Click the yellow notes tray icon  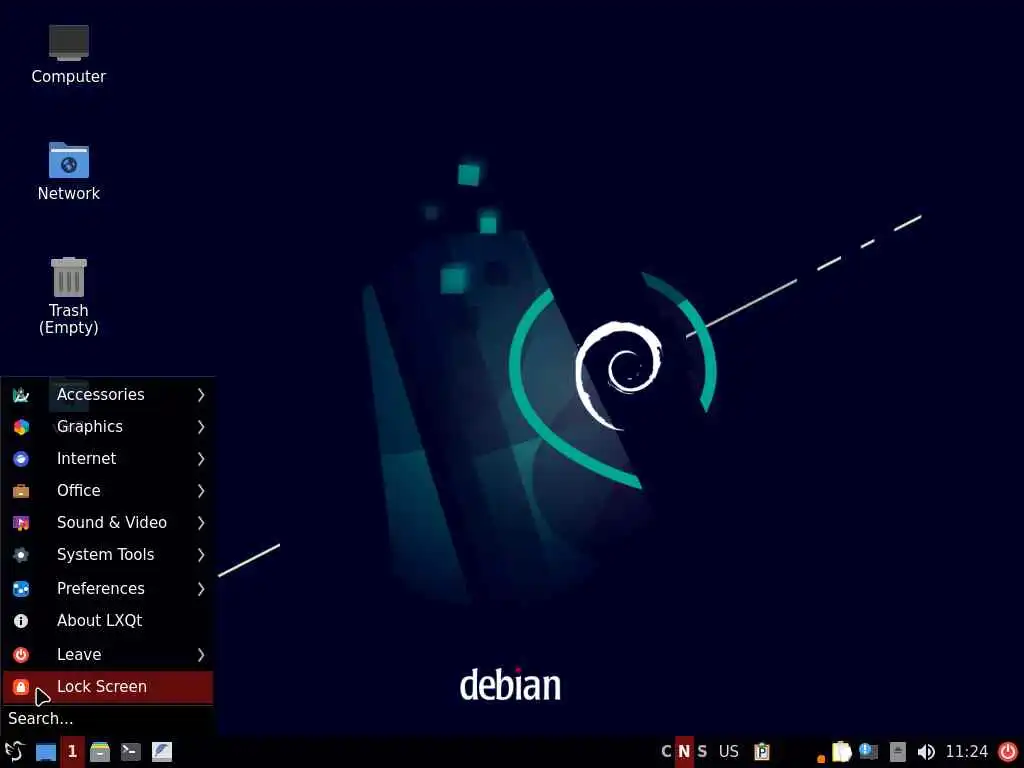coord(841,752)
